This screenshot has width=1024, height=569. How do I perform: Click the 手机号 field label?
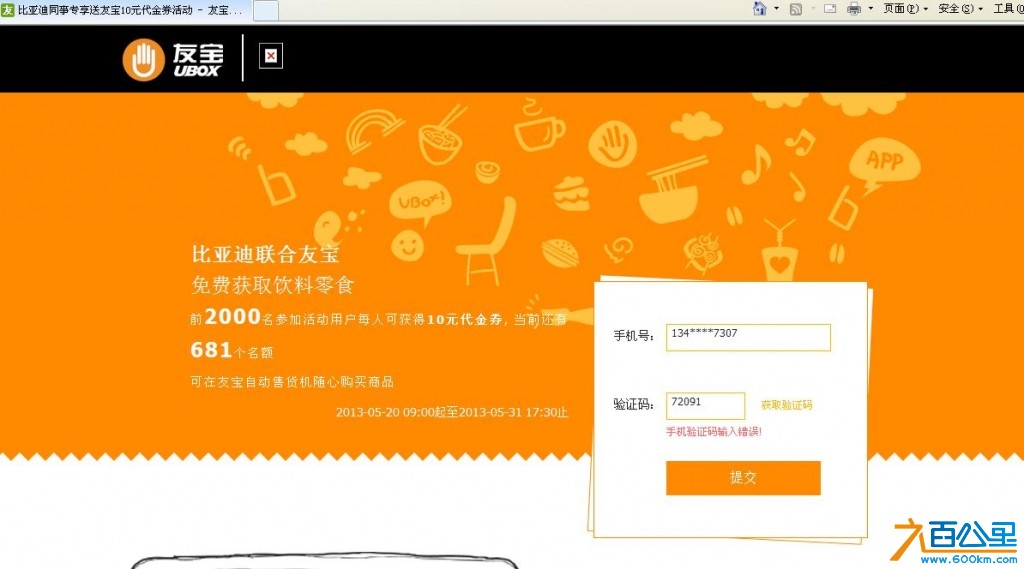tap(633, 336)
